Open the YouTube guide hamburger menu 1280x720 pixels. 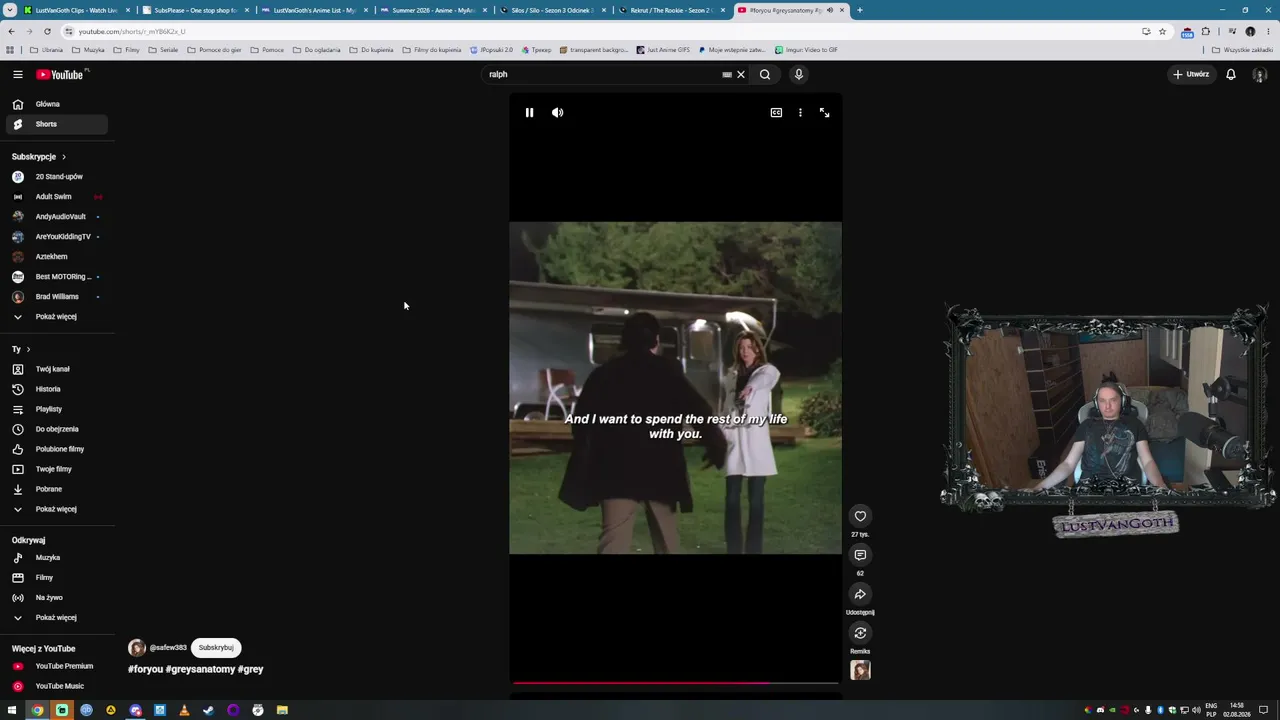17,74
